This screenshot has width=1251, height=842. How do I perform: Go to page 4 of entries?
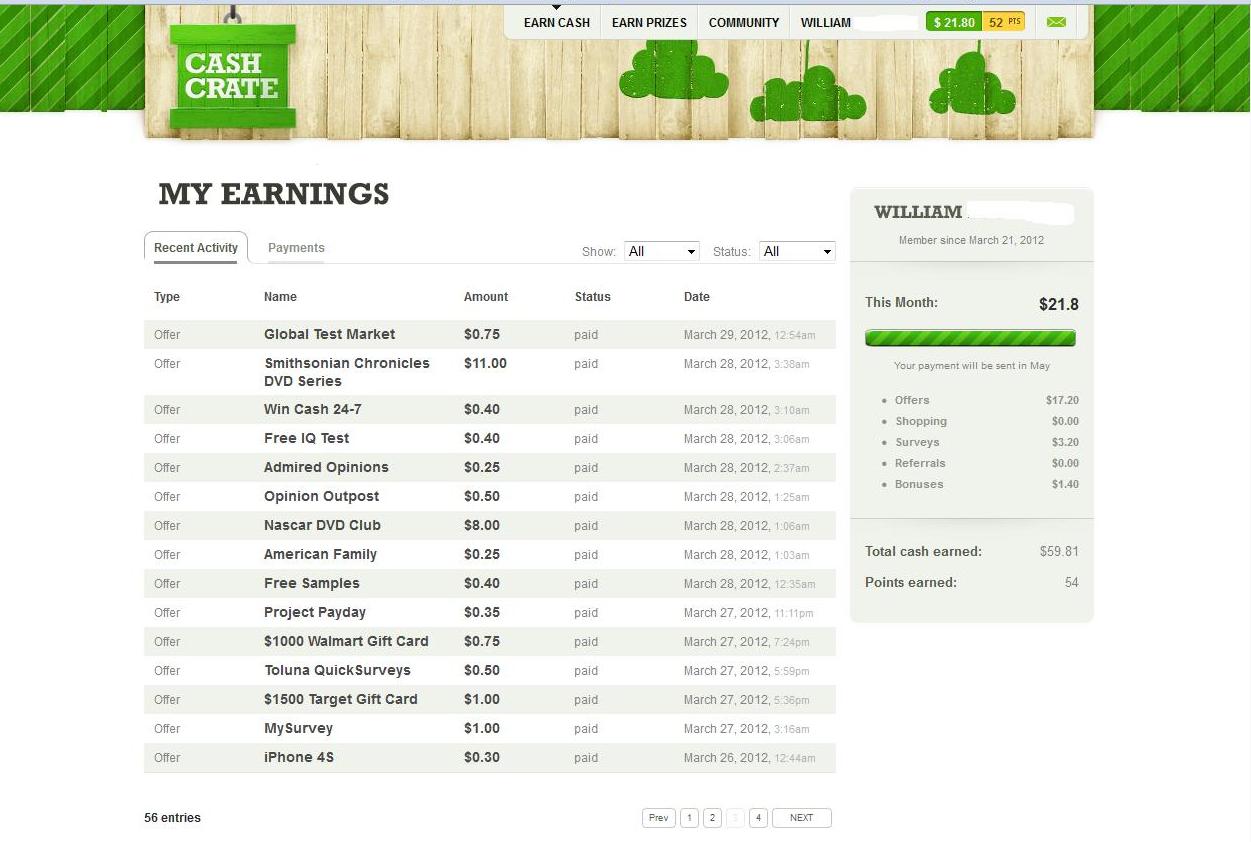(x=758, y=817)
